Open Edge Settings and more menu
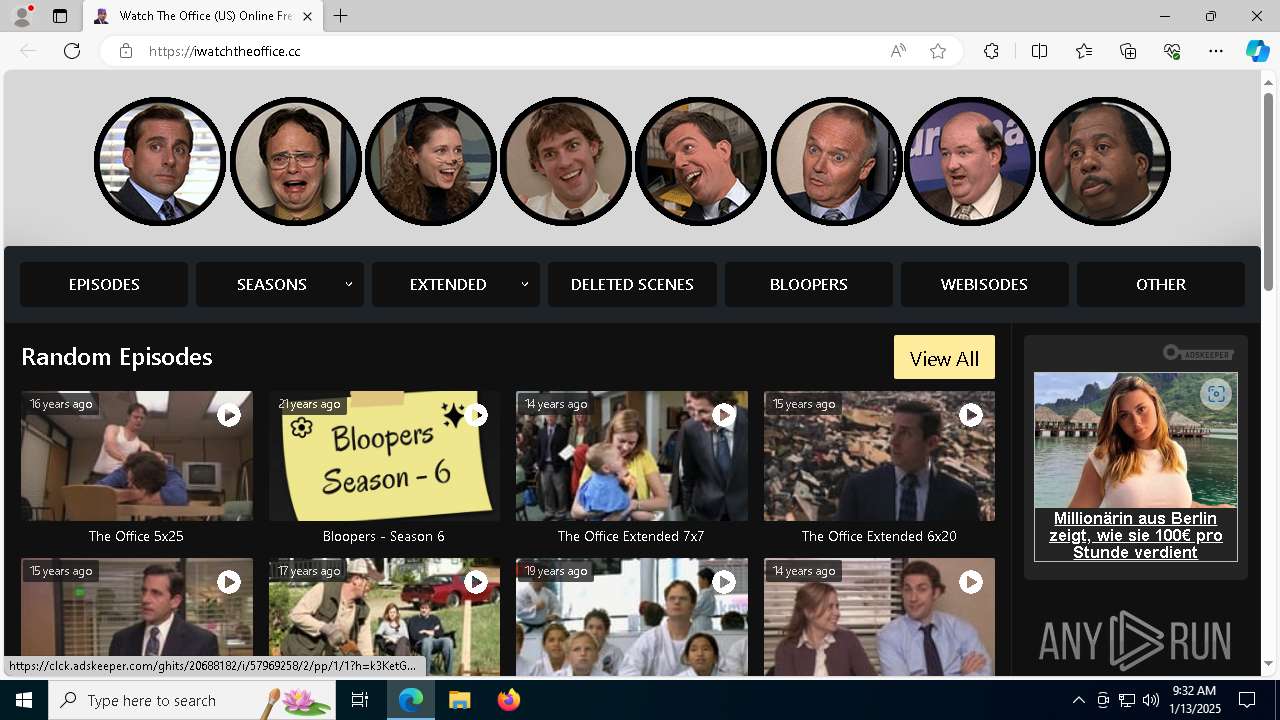Screen dimensions: 1280x720 click(x=1216, y=51)
